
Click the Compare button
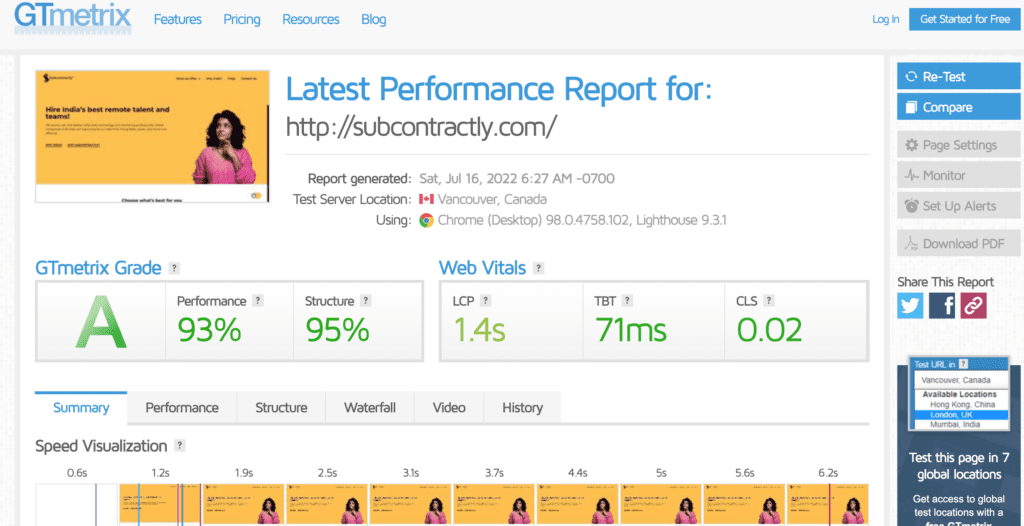945,107
